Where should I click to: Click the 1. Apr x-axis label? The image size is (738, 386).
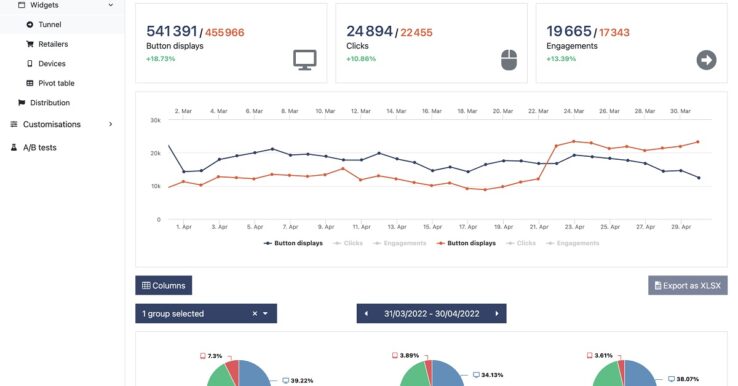coord(184,227)
